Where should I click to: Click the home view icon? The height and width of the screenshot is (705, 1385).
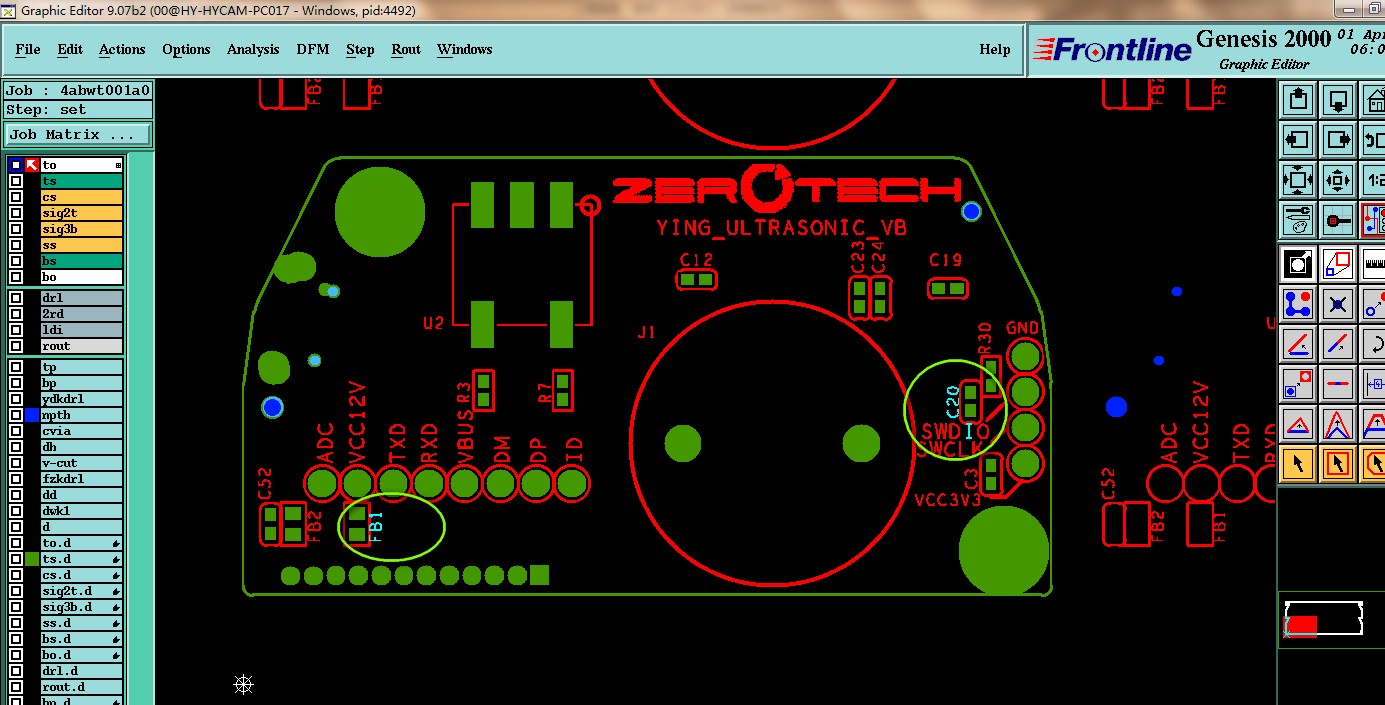click(x=1375, y=100)
